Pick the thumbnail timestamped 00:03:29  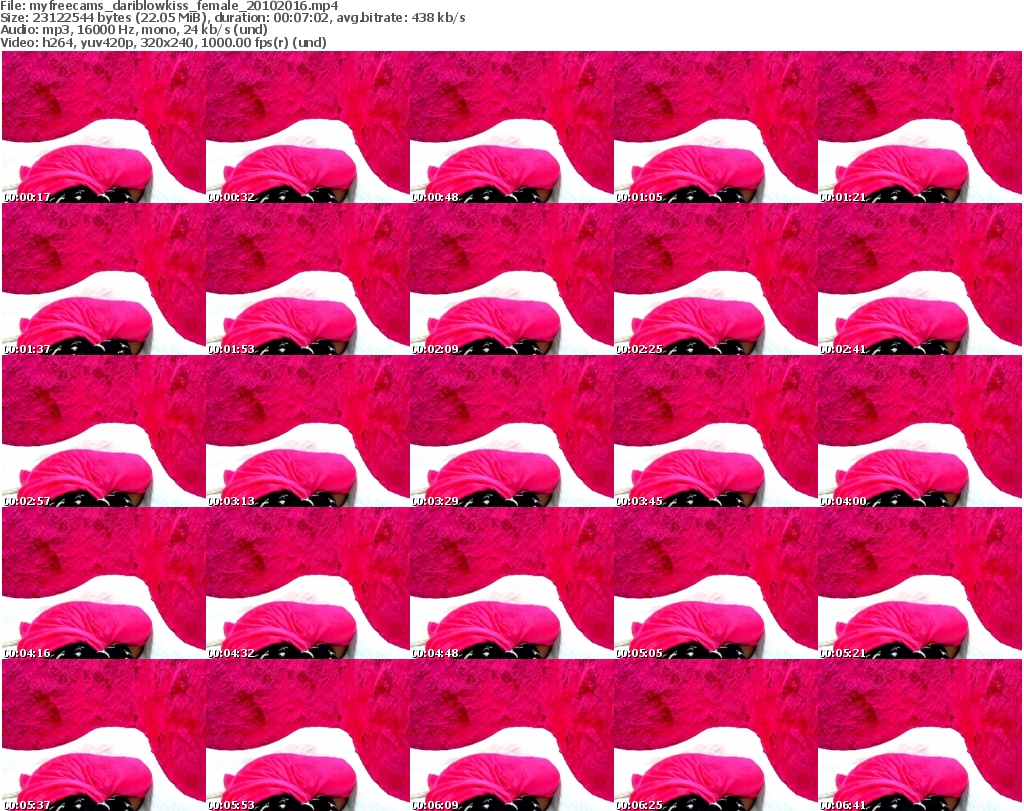click(511, 431)
